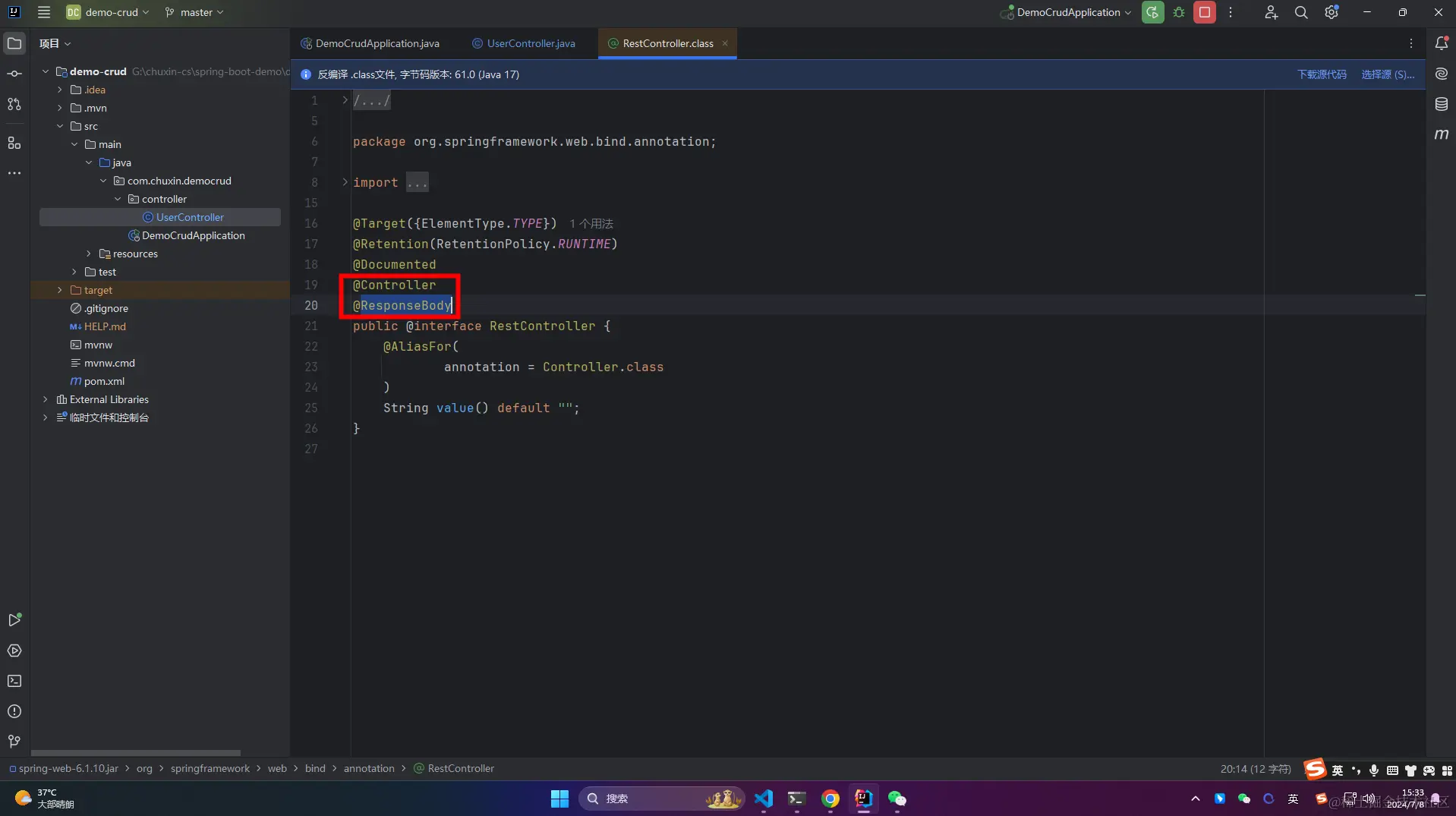Expand the folded header comment
Viewport: 1456px width, 816px height.
(345, 100)
